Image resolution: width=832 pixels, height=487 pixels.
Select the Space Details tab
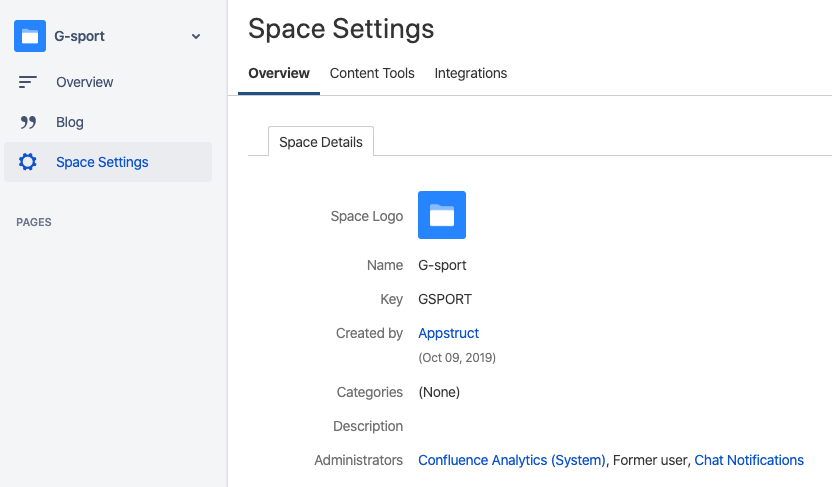320,142
